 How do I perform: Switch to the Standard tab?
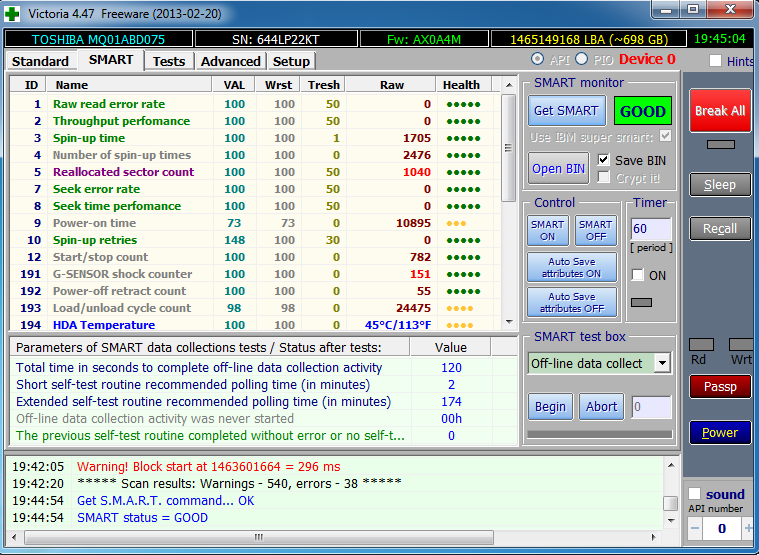[40, 61]
